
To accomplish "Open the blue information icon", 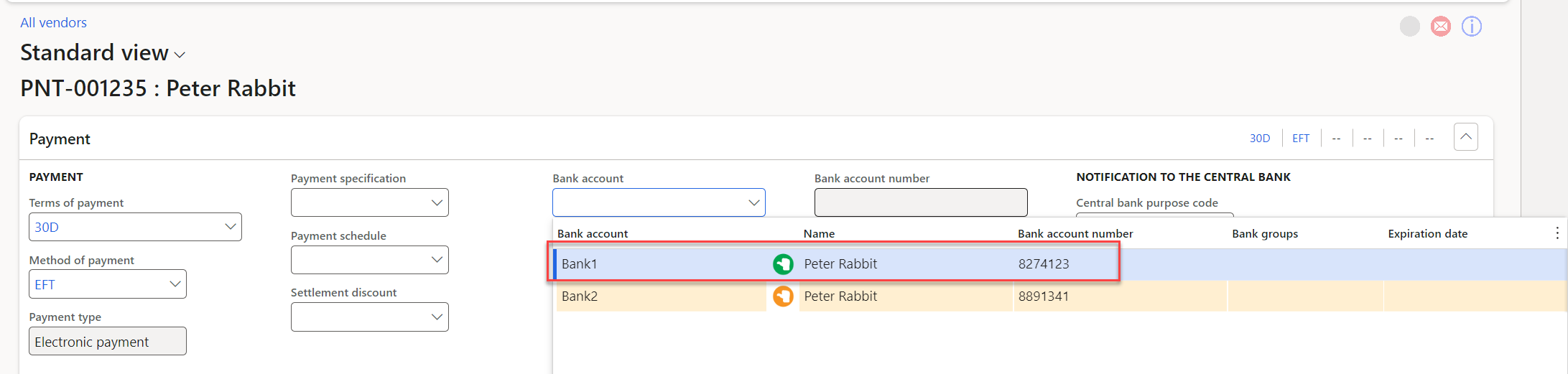I will pyautogui.click(x=1472, y=27).
